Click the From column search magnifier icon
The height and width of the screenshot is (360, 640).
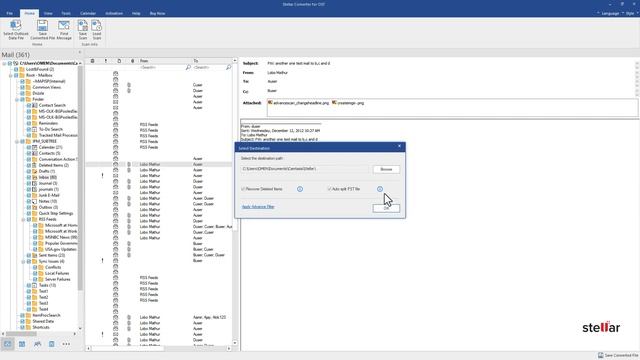pyautogui.click(x=188, y=67)
